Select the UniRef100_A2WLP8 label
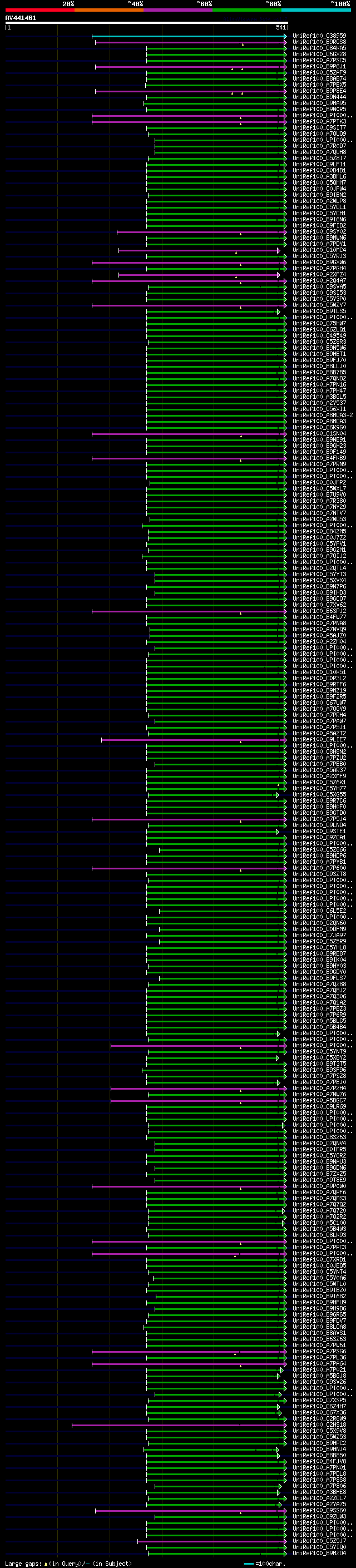This screenshot has height=1568, width=356. (x=319, y=201)
